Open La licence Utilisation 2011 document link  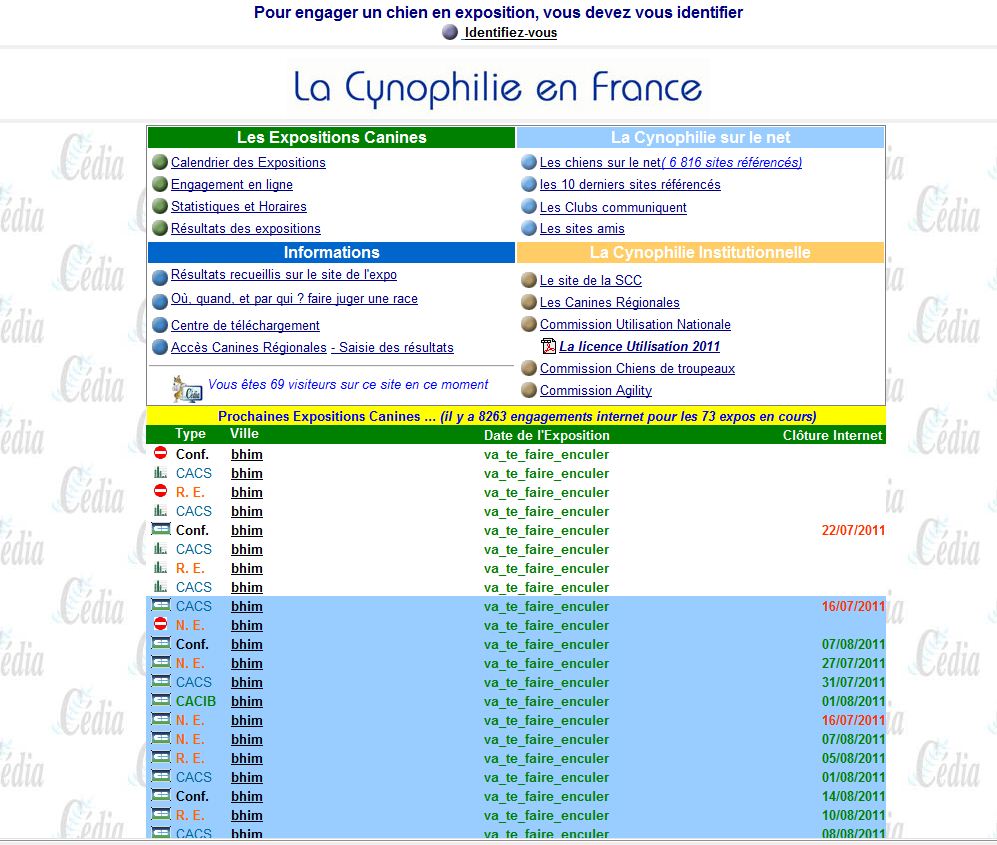point(640,346)
